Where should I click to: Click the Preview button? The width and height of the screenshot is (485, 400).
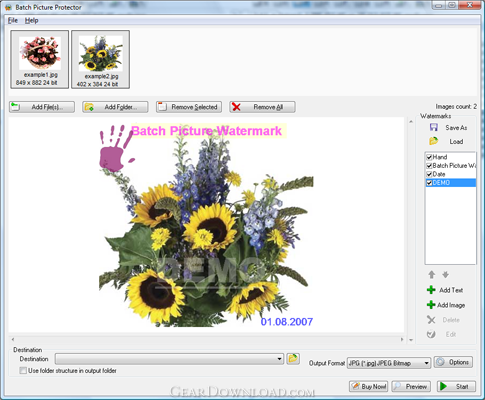tap(411, 386)
